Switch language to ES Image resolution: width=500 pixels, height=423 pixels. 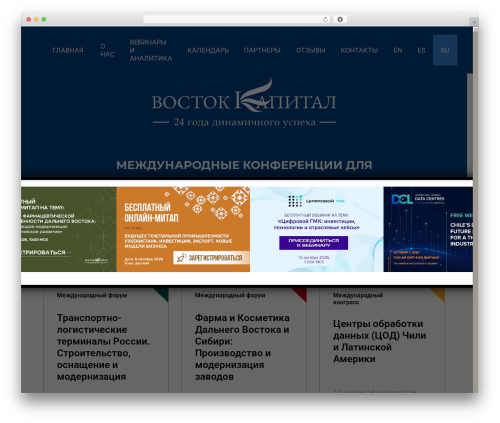coord(421,50)
